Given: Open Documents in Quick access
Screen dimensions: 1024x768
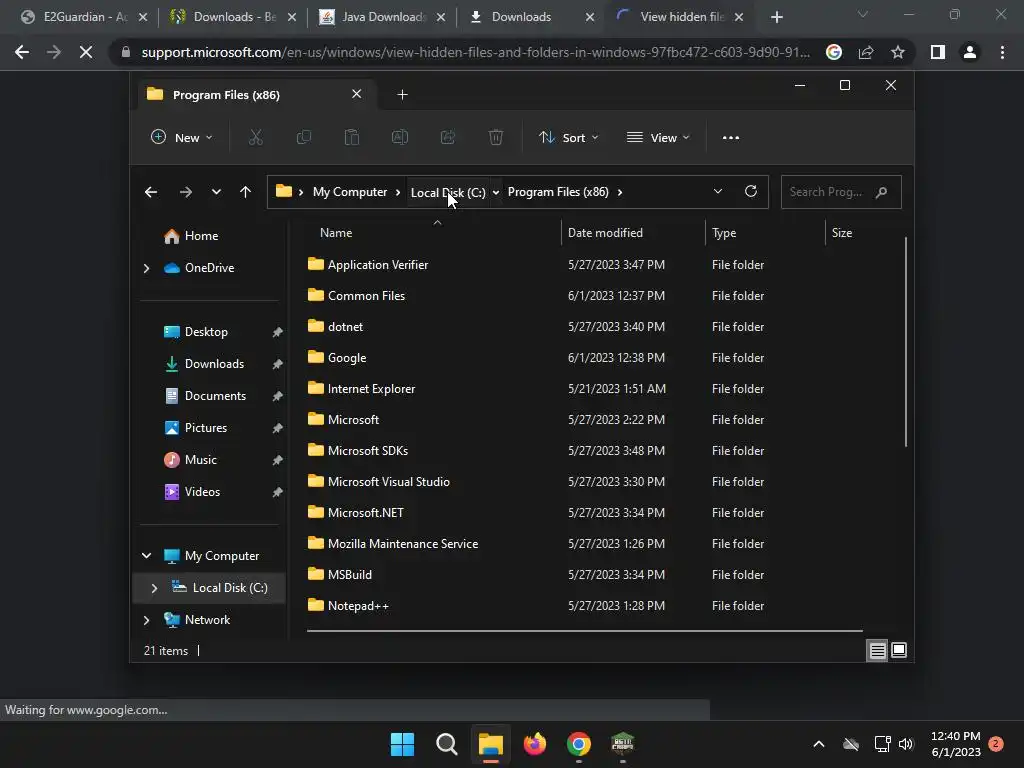Looking at the screenshot, I should tap(215, 396).
